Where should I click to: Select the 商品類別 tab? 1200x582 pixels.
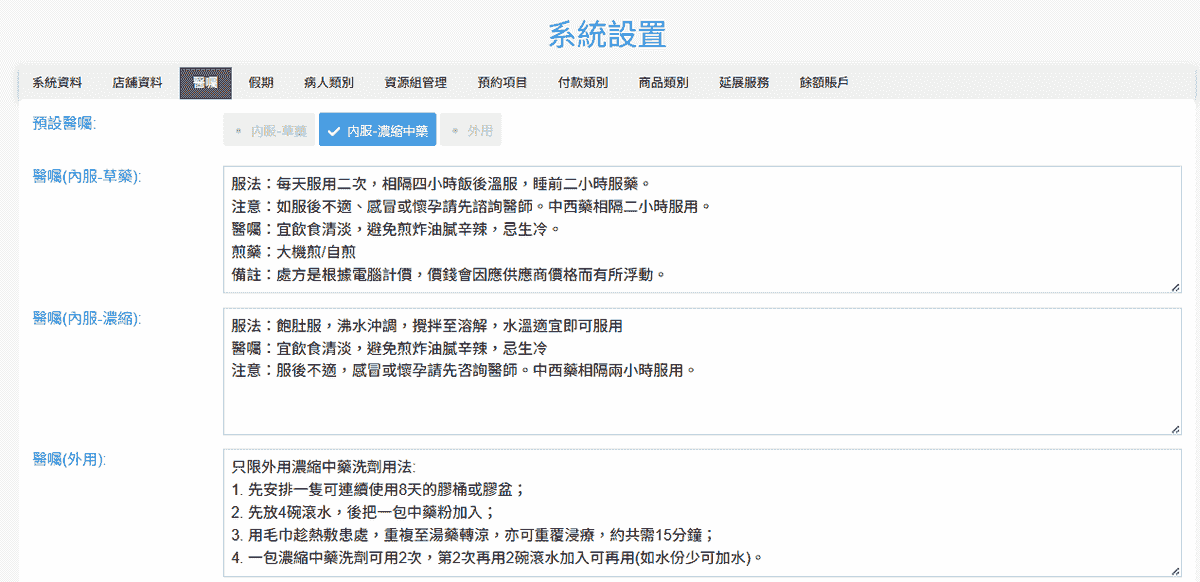click(x=663, y=83)
